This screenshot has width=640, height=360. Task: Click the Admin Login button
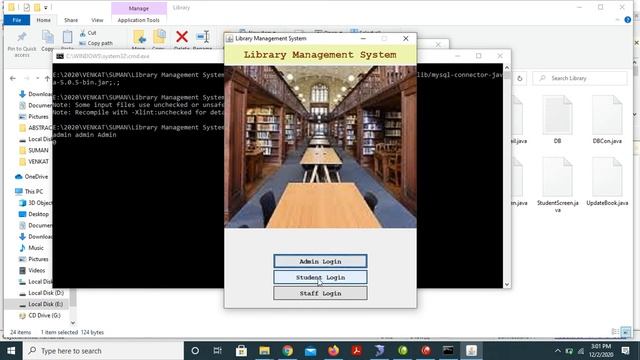[x=320, y=261]
